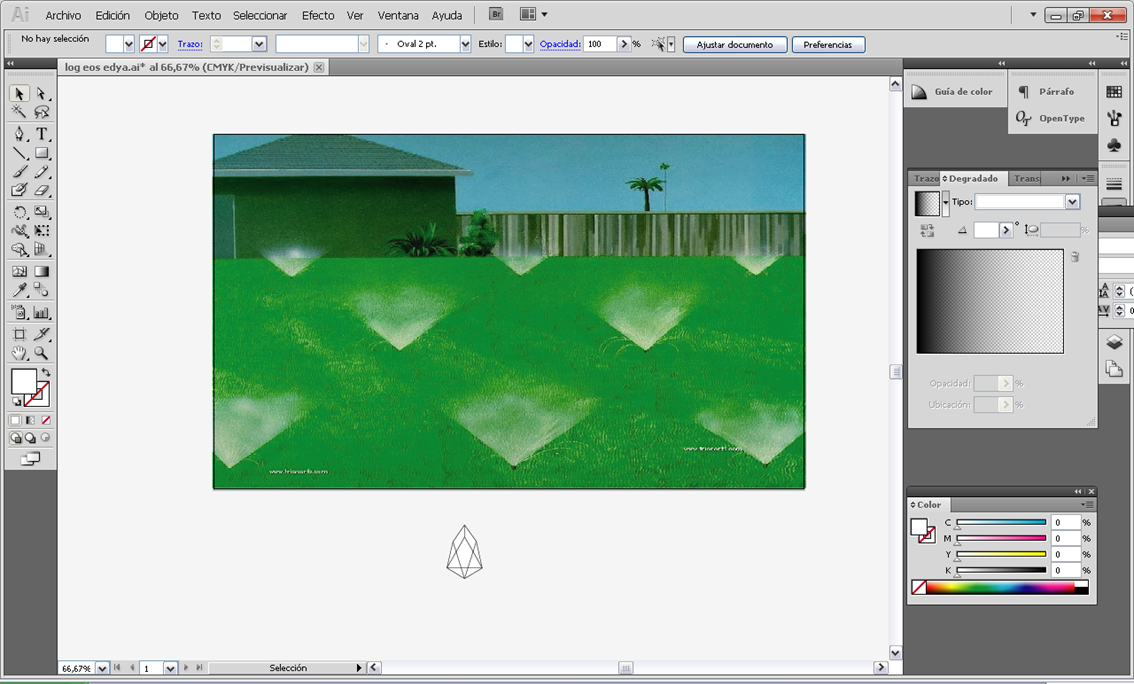The image size is (1134, 684).
Task: Toggle screen mode at toolbar bottom
Action: click(x=30, y=459)
